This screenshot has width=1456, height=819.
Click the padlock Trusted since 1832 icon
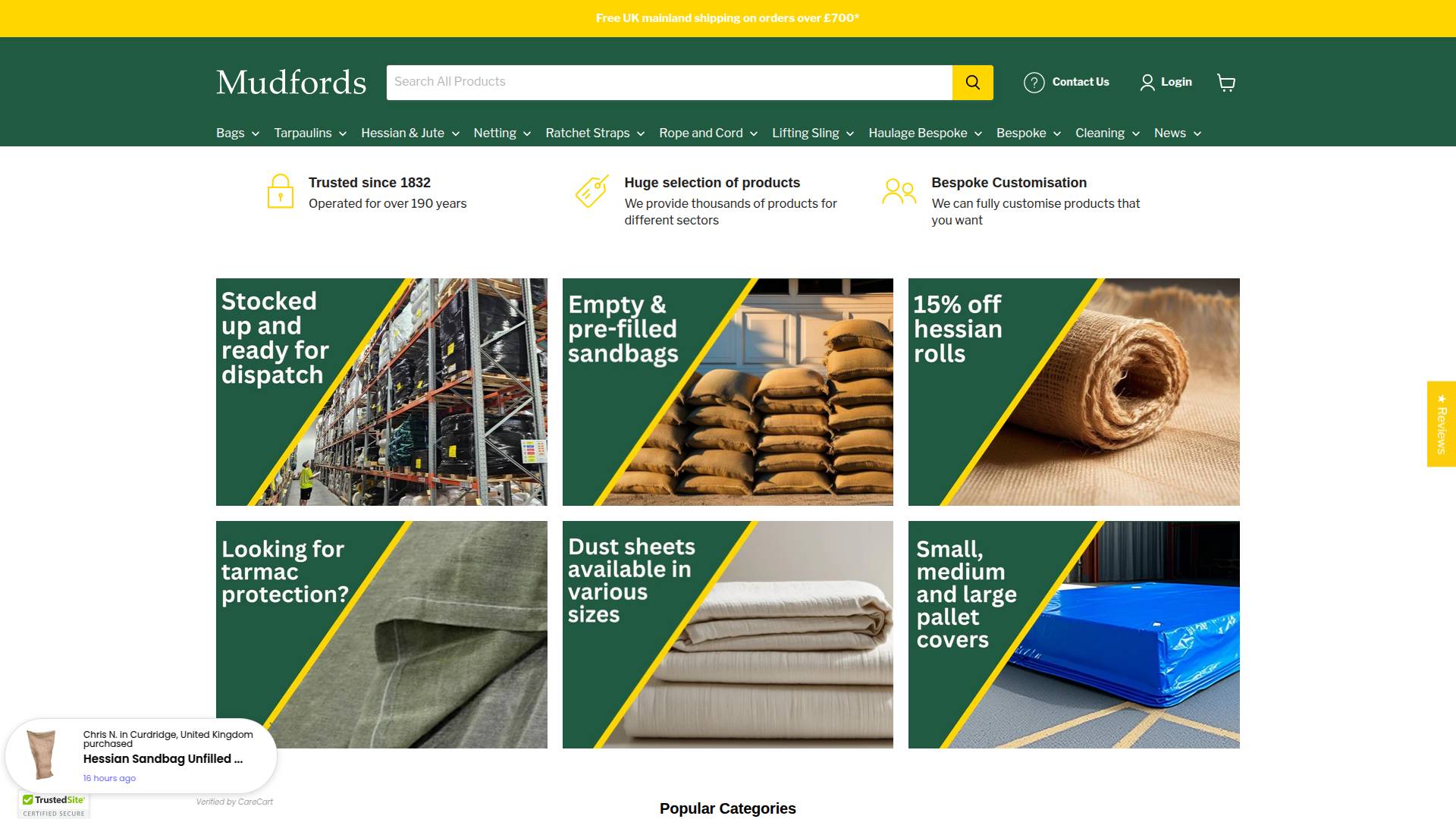pyautogui.click(x=280, y=191)
